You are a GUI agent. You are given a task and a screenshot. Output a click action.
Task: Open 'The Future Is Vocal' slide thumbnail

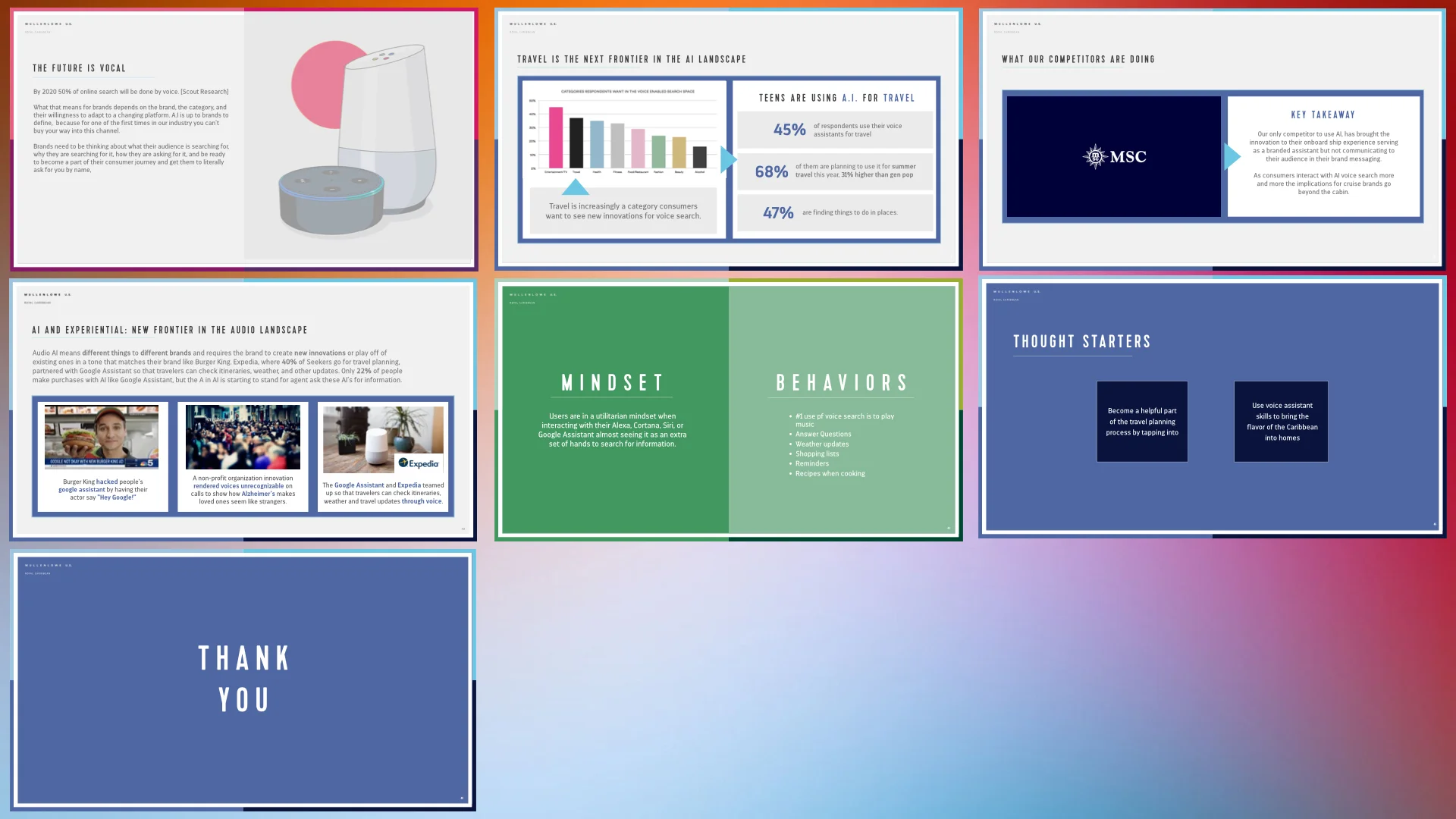[243, 139]
